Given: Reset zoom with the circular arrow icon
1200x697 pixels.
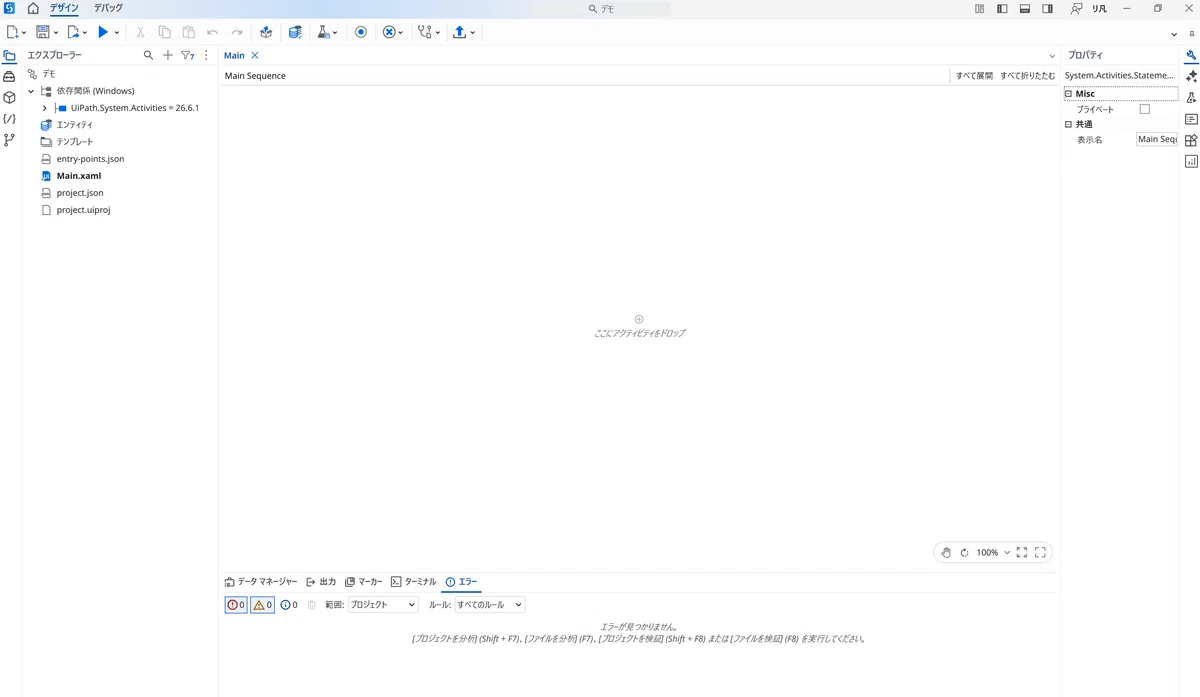Looking at the screenshot, I should coord(965,552).
